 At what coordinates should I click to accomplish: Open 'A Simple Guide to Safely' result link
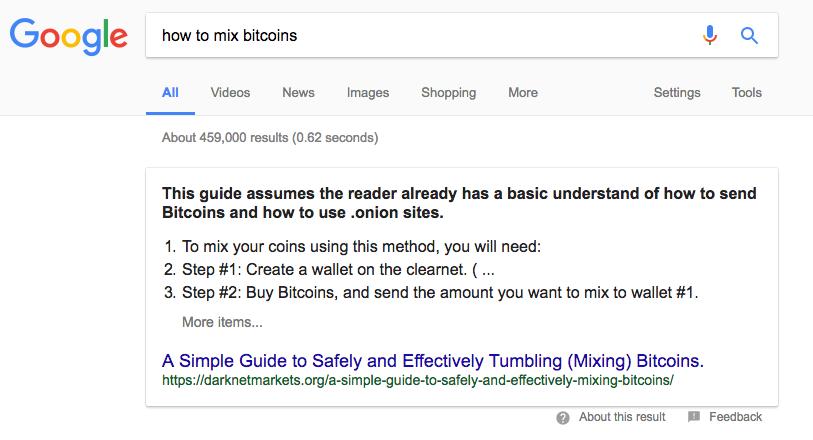[433, 361]
